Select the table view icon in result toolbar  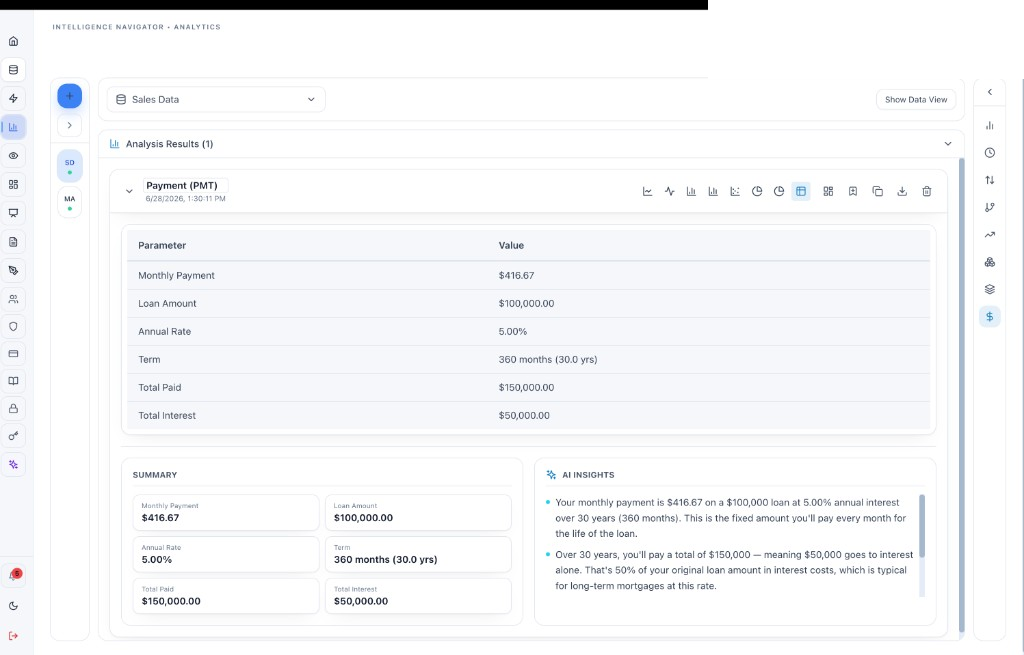(801, 191)
